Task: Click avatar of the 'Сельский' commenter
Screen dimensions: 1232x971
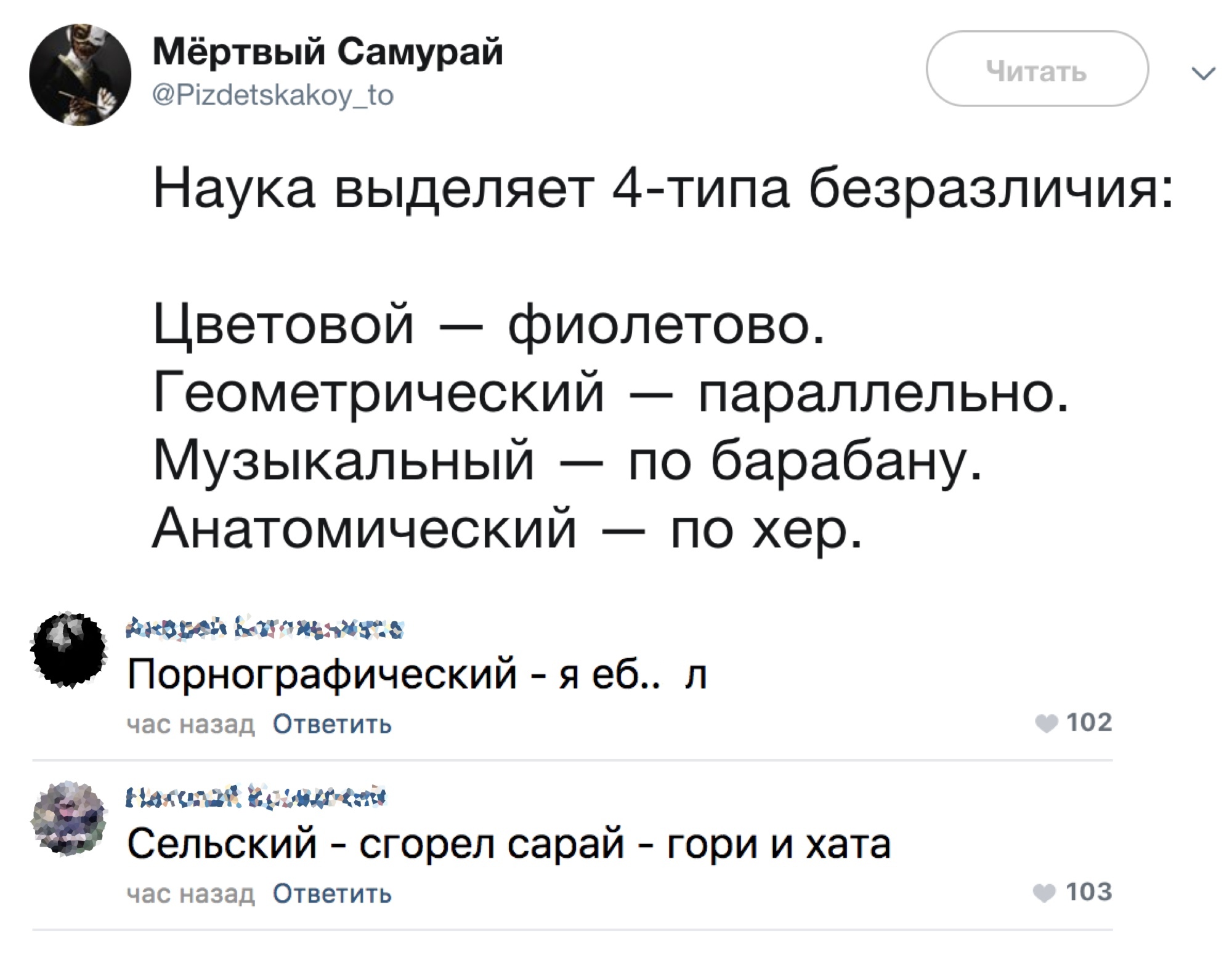Action: coord(69,819)
